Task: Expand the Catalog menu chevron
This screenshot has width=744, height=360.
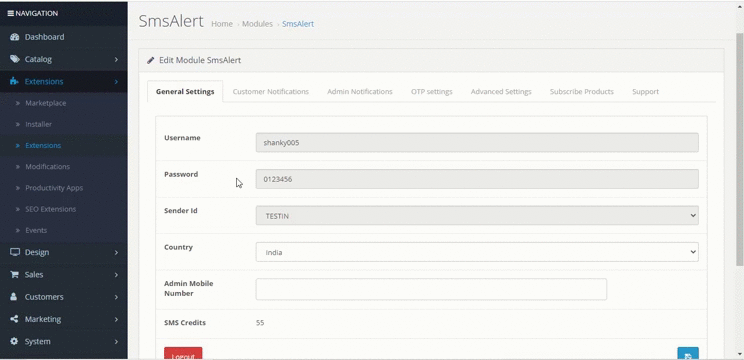Action: [116, 60]
